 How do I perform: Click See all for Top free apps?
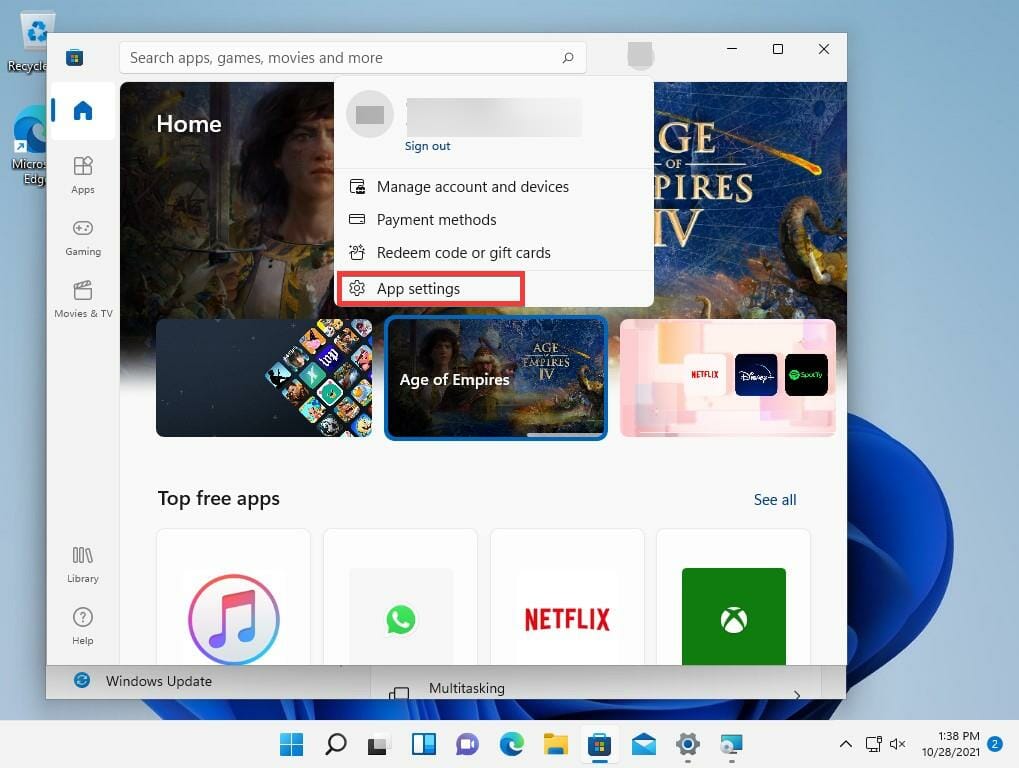pos(775,500)
